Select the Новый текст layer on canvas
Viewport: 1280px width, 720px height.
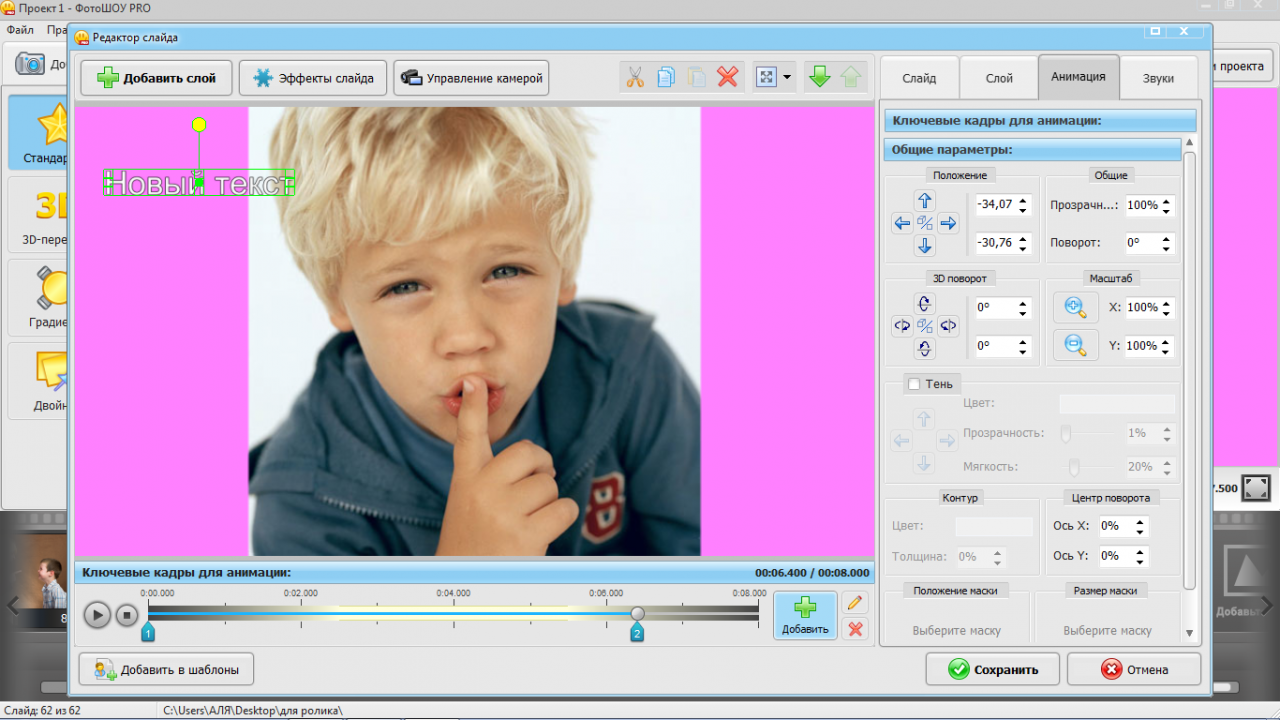tap(200, 183)
